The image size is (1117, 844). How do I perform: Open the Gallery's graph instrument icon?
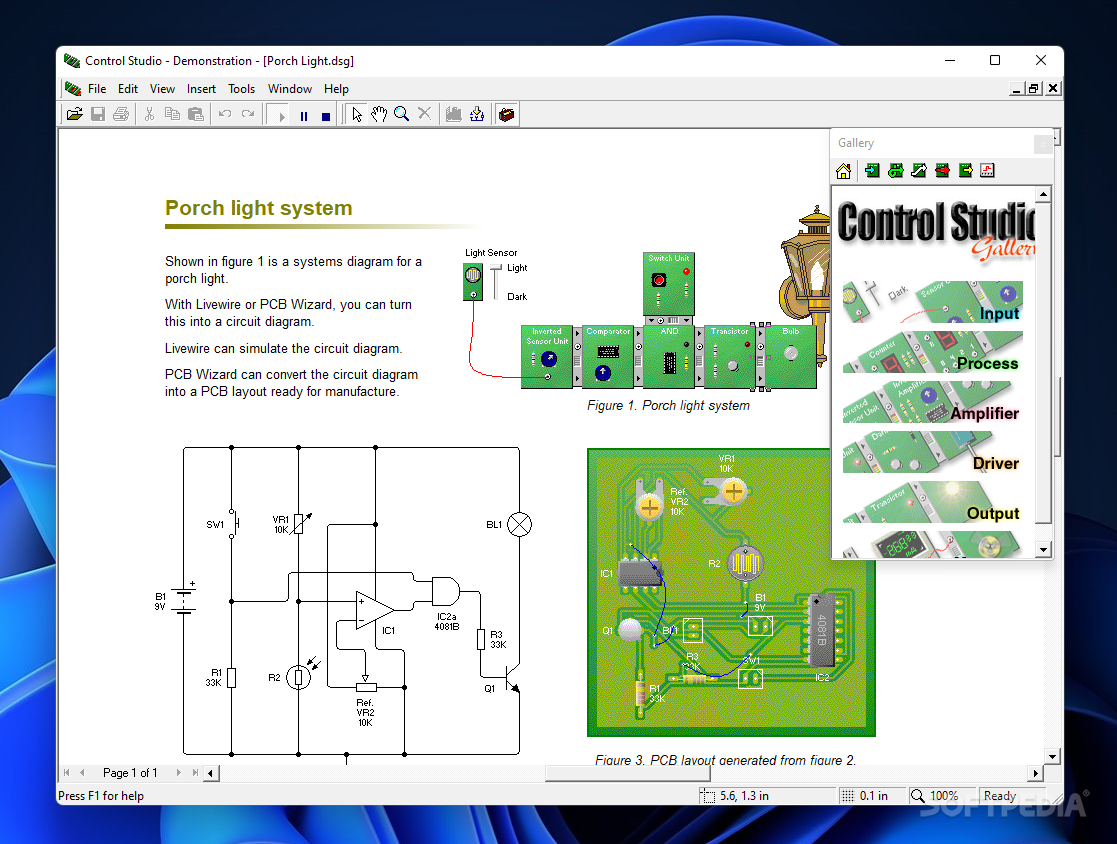click(x=987, y=170)
